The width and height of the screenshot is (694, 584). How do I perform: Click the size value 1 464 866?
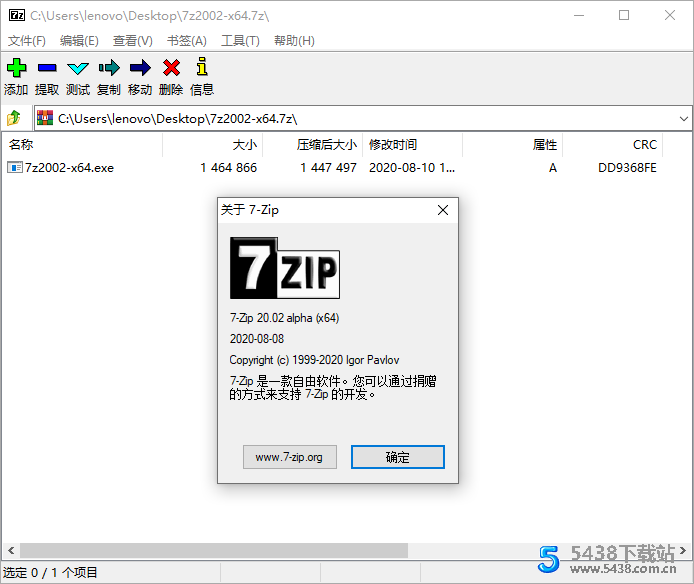click(x=228, y=168)
